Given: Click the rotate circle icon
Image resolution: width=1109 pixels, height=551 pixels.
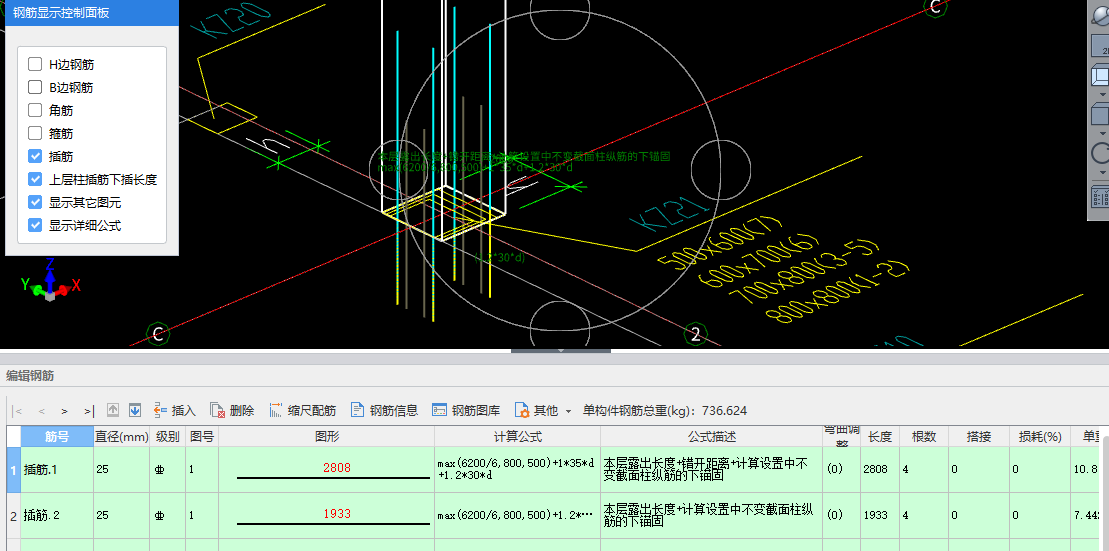Looking at the screenshot, I should (x=1101, y=153).
